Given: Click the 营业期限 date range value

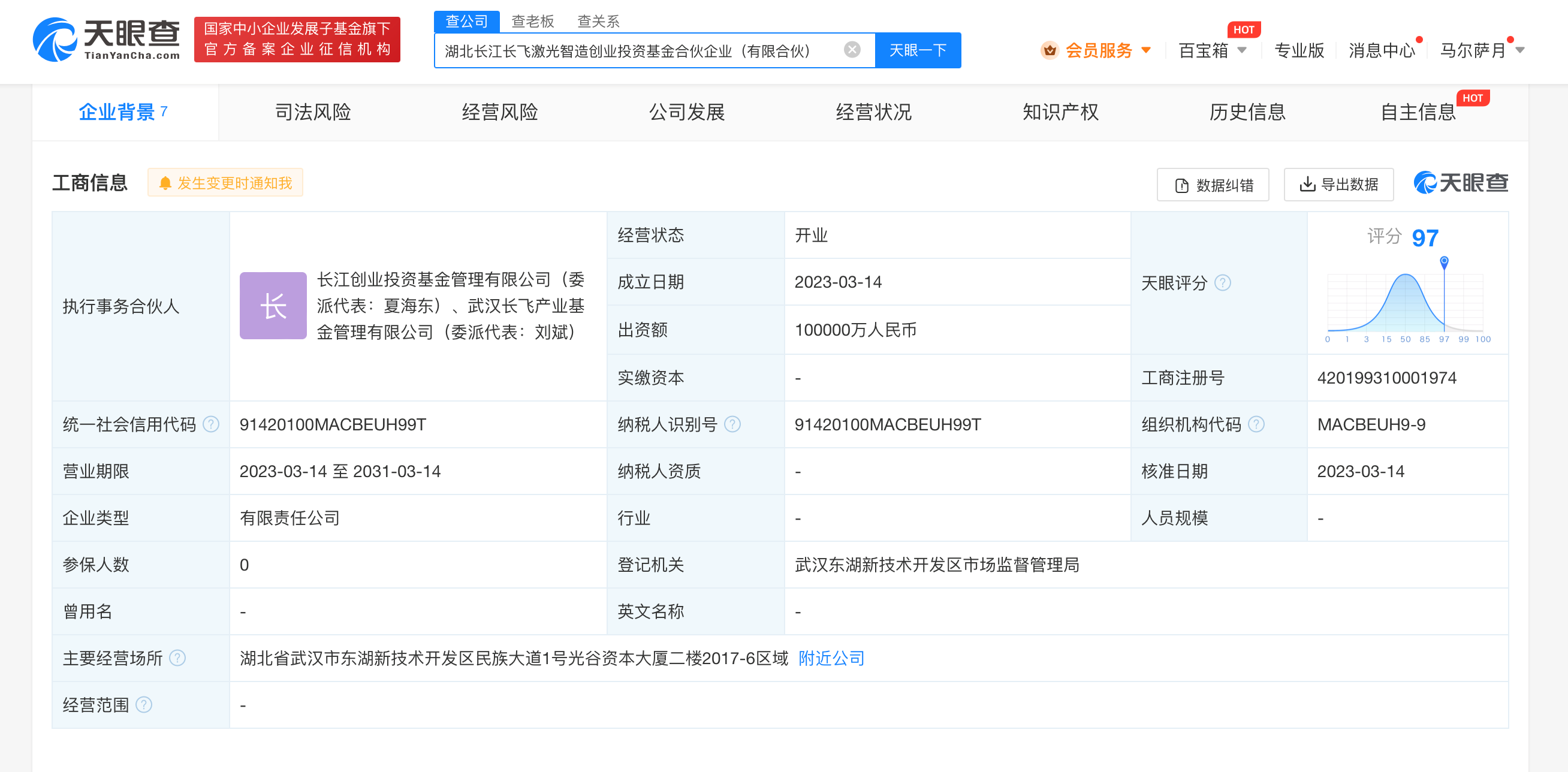Looking at the screenshot, I should [x=340, y=471].
